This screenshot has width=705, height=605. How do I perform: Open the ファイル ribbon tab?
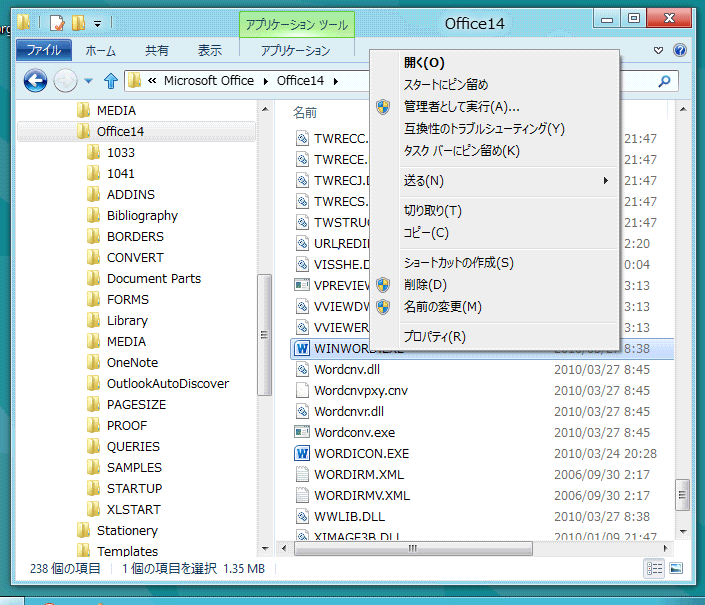click(44, 50)
